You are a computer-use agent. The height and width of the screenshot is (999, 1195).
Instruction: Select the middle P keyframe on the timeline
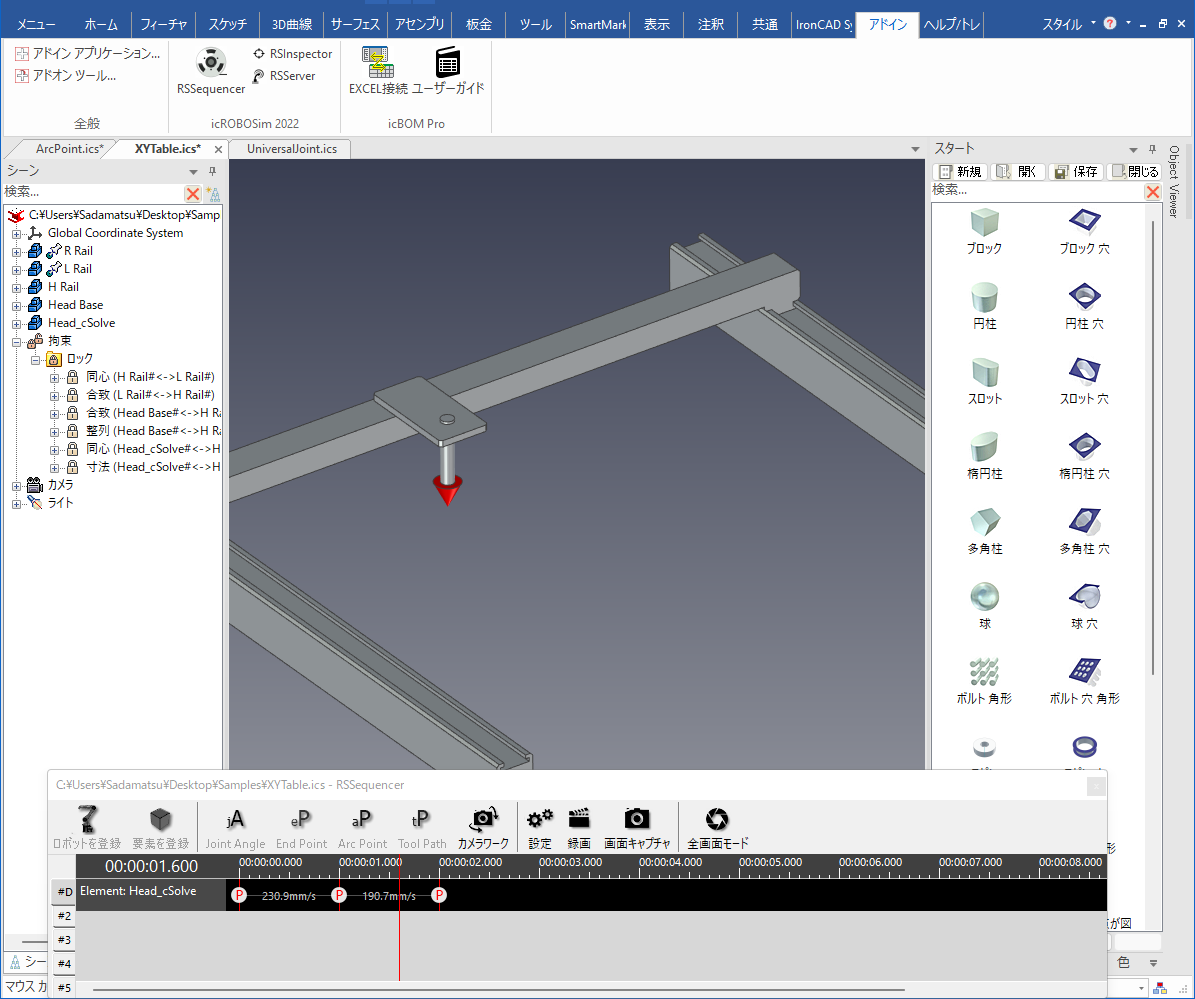tap(339, 895)
